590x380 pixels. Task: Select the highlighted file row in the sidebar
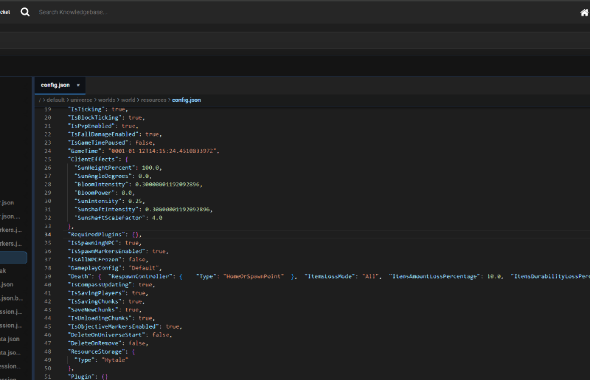tap(14, 257)
